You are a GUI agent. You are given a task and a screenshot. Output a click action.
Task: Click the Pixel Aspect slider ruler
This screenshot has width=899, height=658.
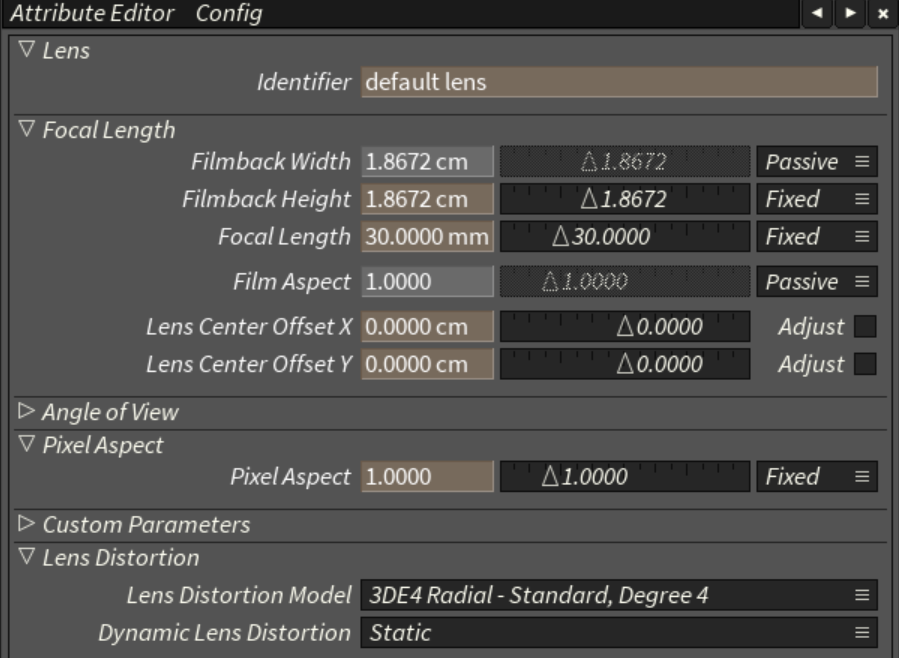tap(624, 477)
